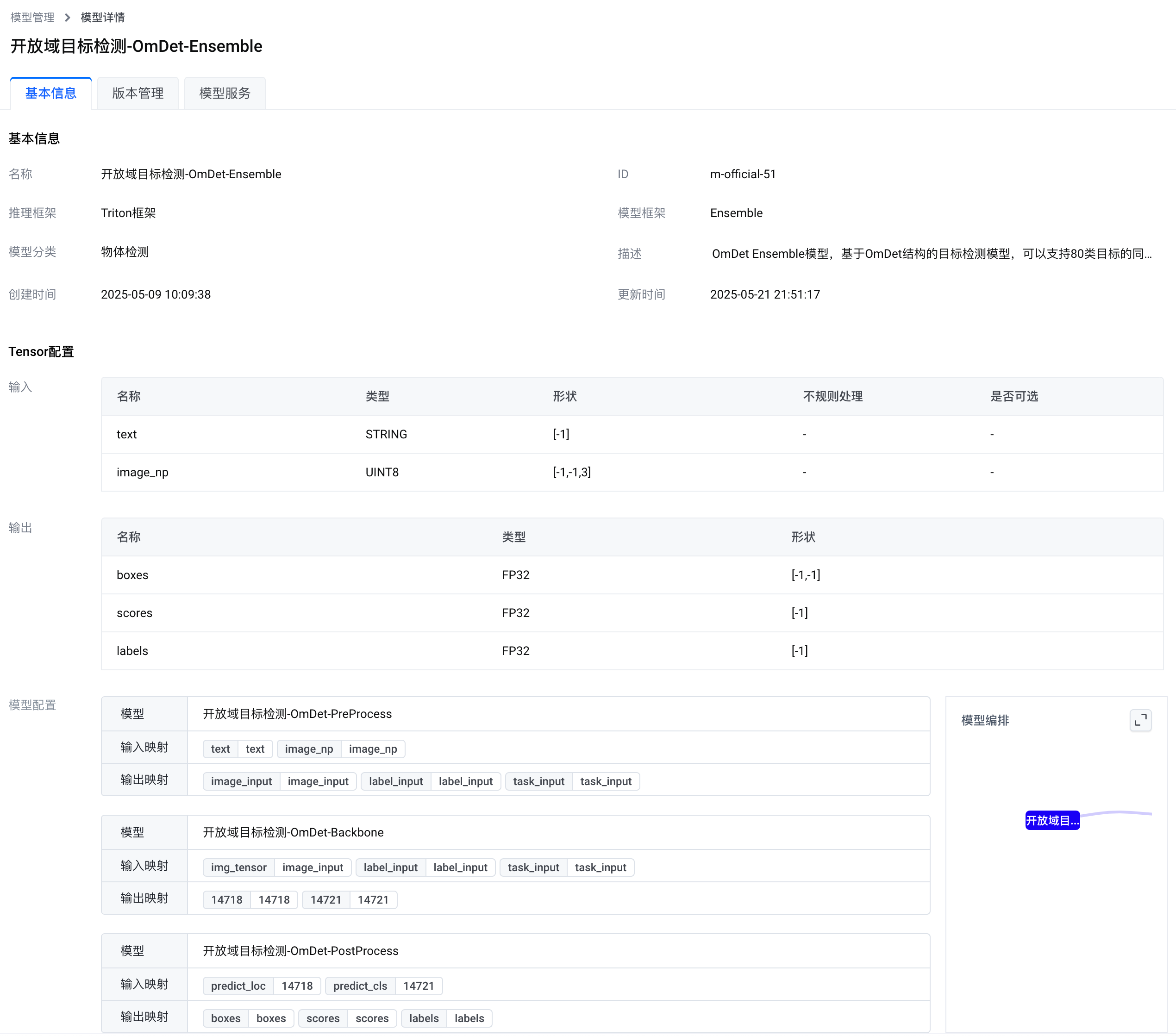Click the image_np input row name

pyautogui.click(x=142, y=472)
